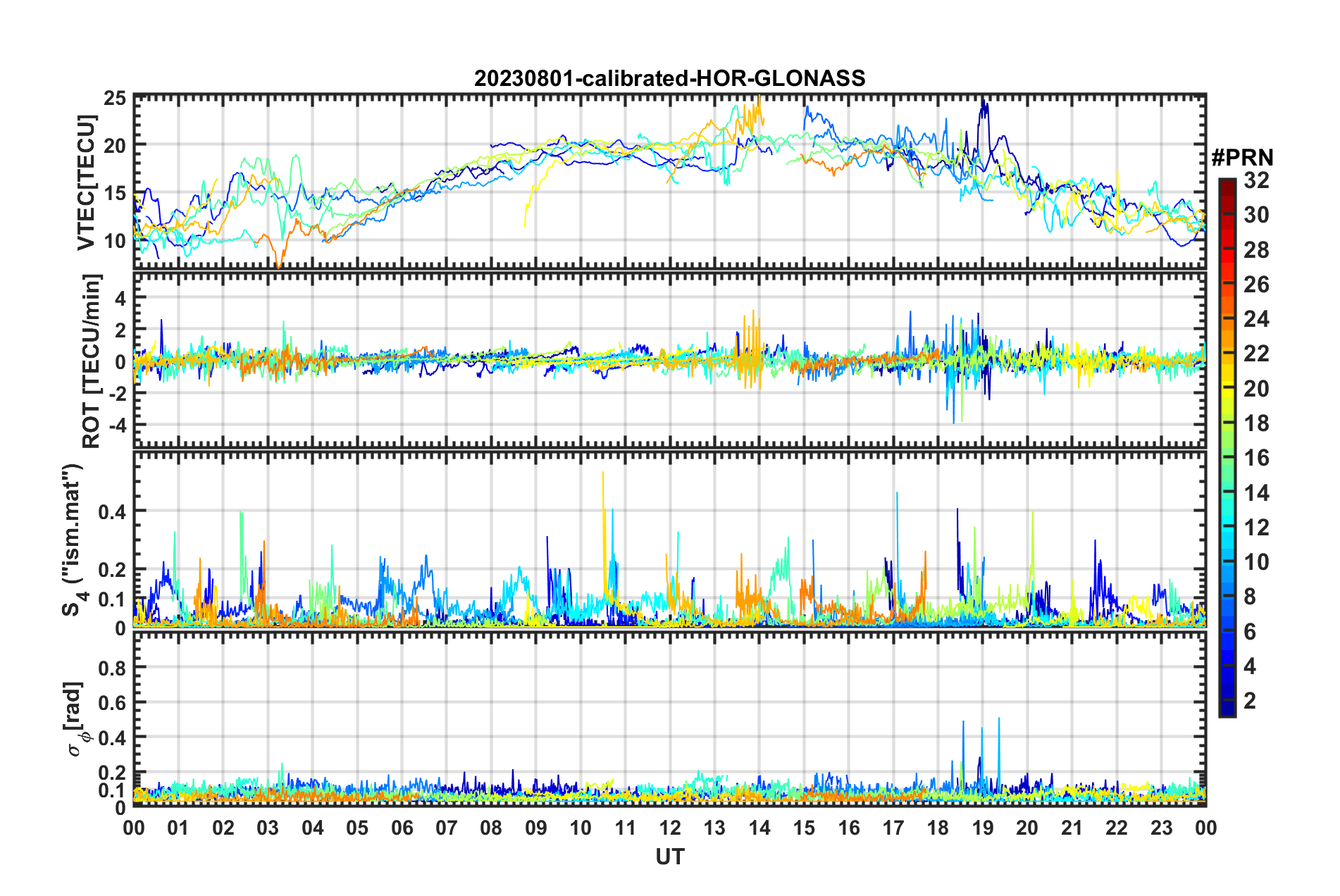Select the "VTEC[TECU]" y-axis label
The height and width of the screenshot is (896, 1340).
click(86, 182)
